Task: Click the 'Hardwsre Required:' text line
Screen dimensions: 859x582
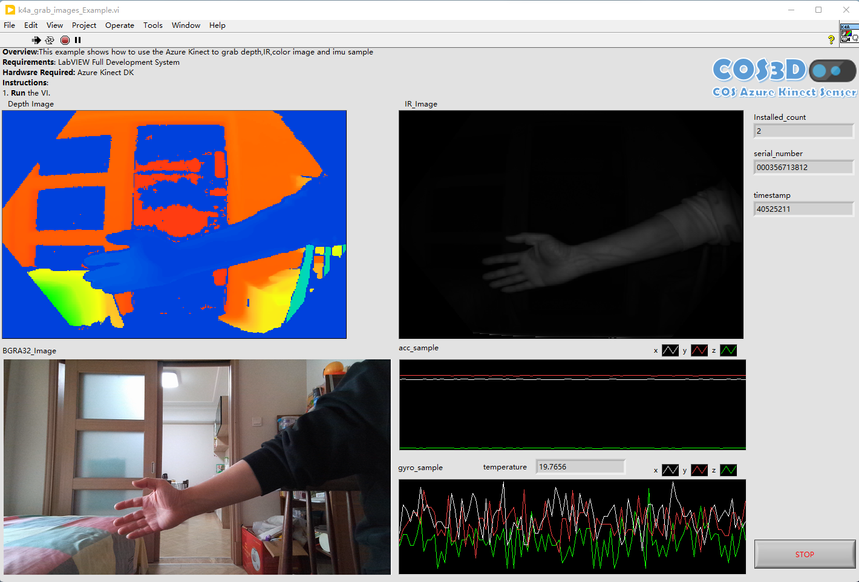Action: (x=68, y=72)
